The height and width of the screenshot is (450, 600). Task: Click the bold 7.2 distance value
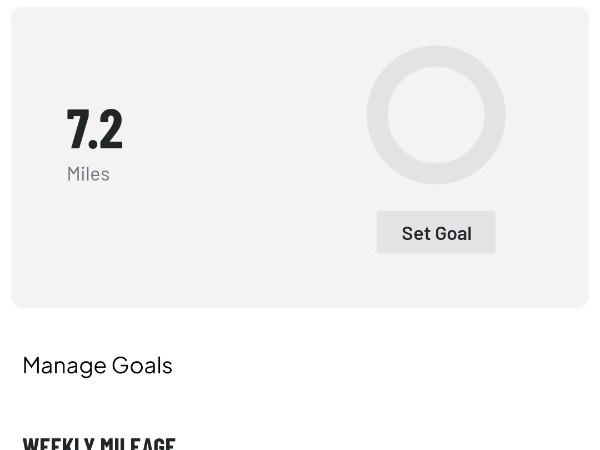click(x=95, y=129)
